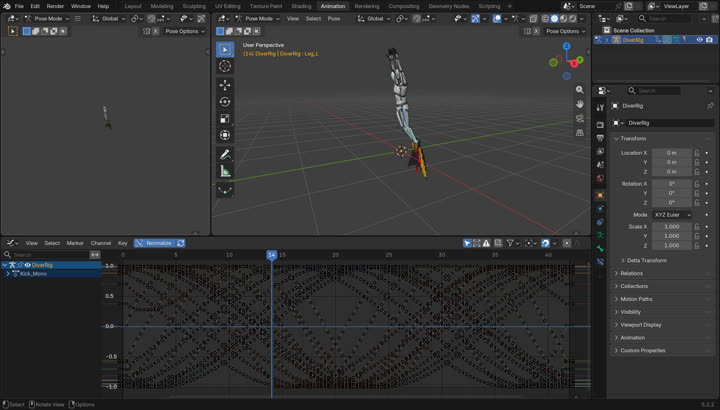Open graph editor Key menu
720x410 pixels.
pos(123,243)
